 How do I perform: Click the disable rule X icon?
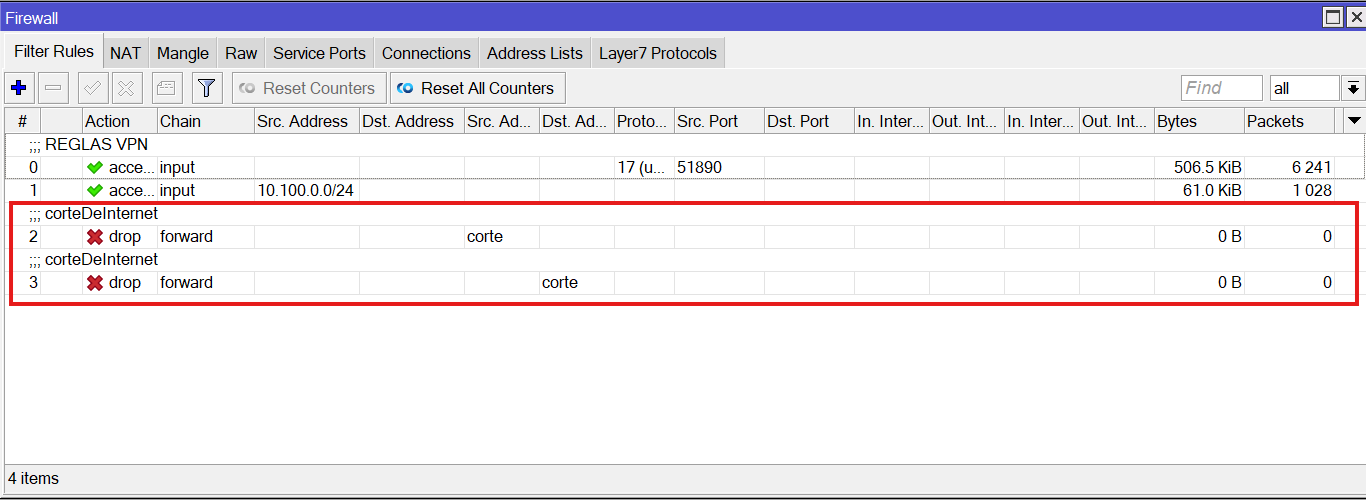click(126, 88)
